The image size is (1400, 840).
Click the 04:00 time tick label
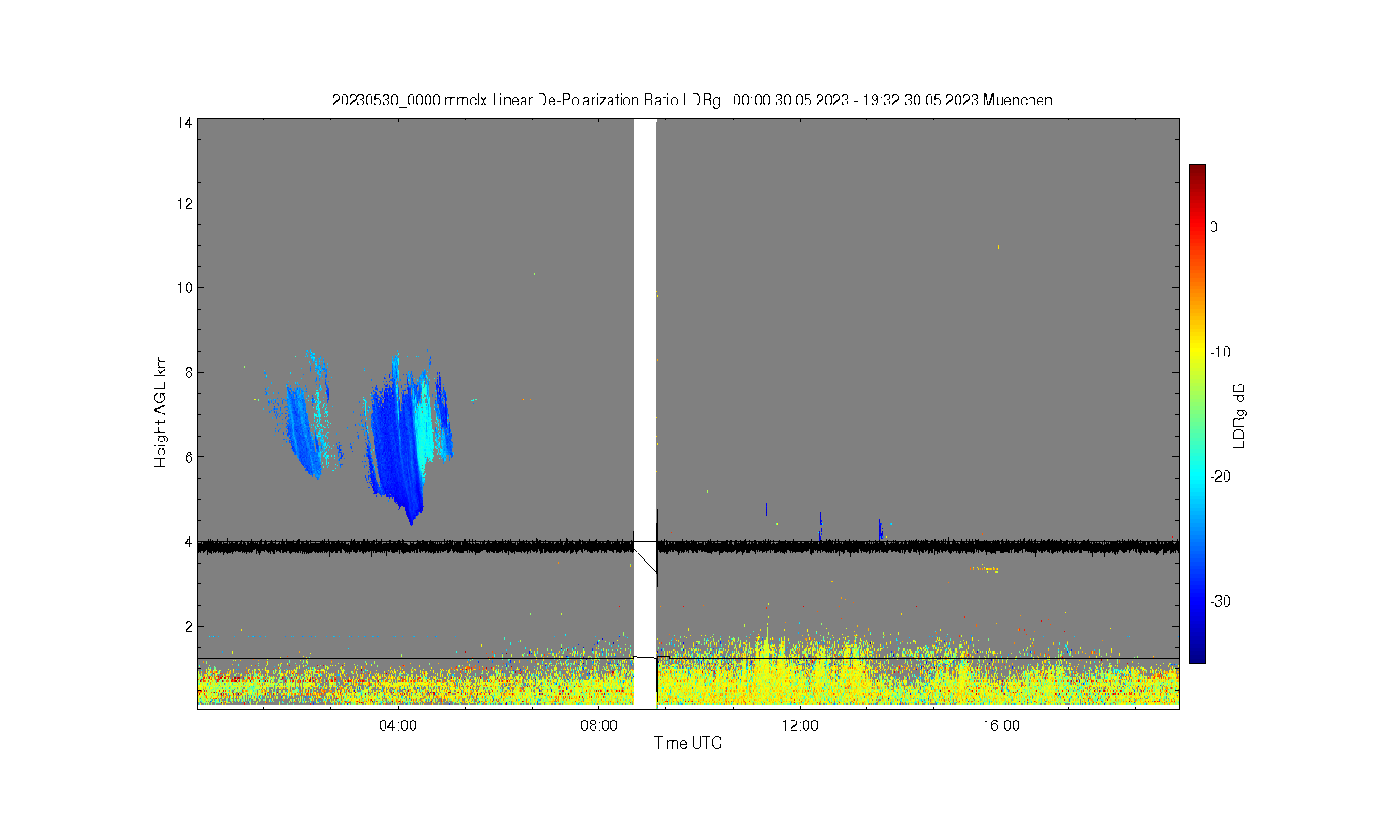[399, 726]
